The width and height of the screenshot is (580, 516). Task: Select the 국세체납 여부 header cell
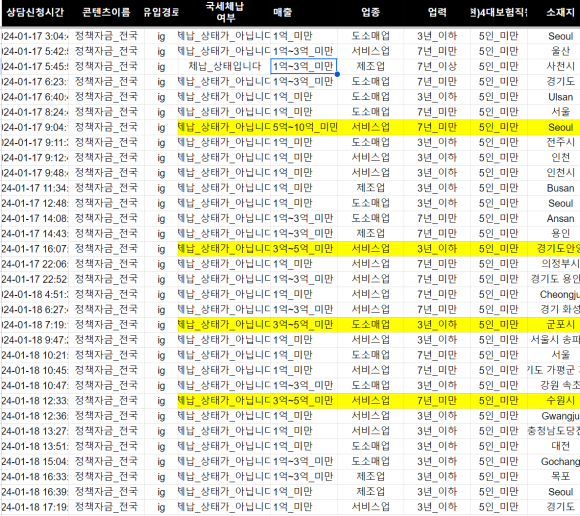pos(224,13)
